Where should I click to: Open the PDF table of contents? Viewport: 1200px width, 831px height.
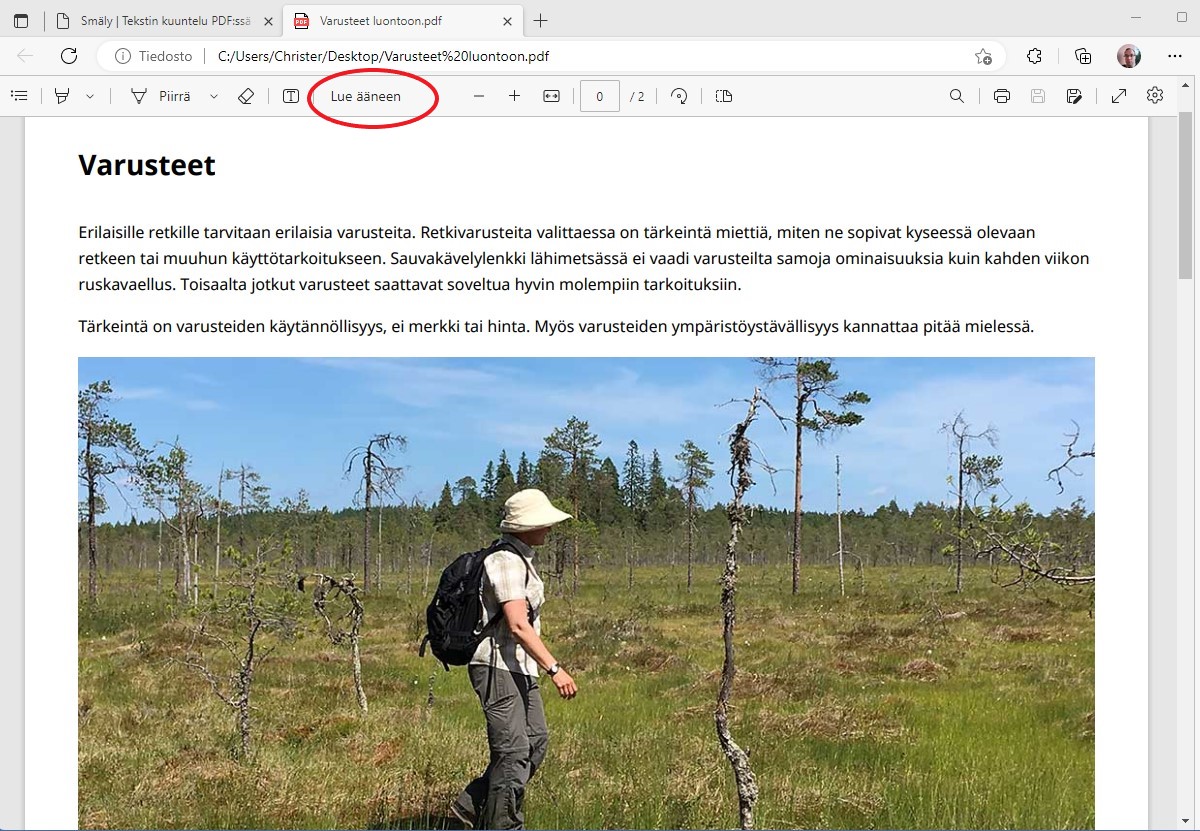(19, 96)
